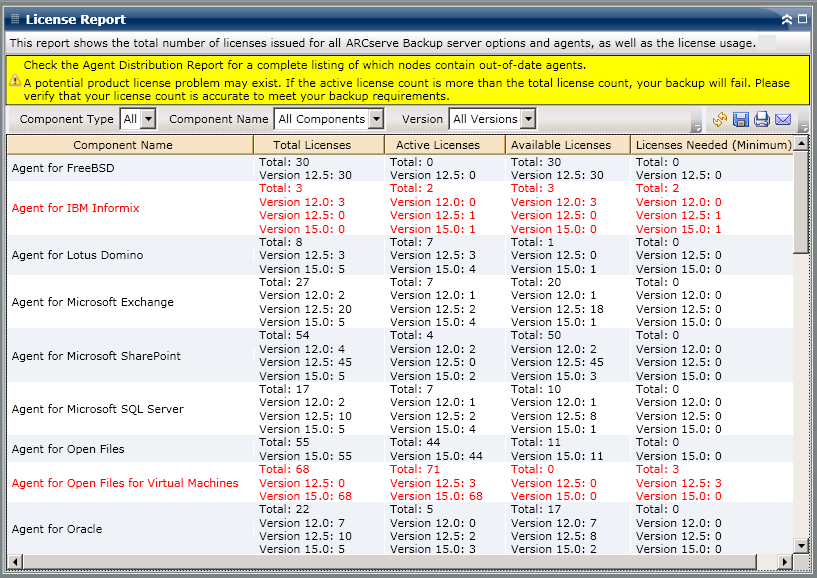The height and width of the screenshot is (578, 817).
Task: Click the yellow warning triangle icon
Action: 15,80
